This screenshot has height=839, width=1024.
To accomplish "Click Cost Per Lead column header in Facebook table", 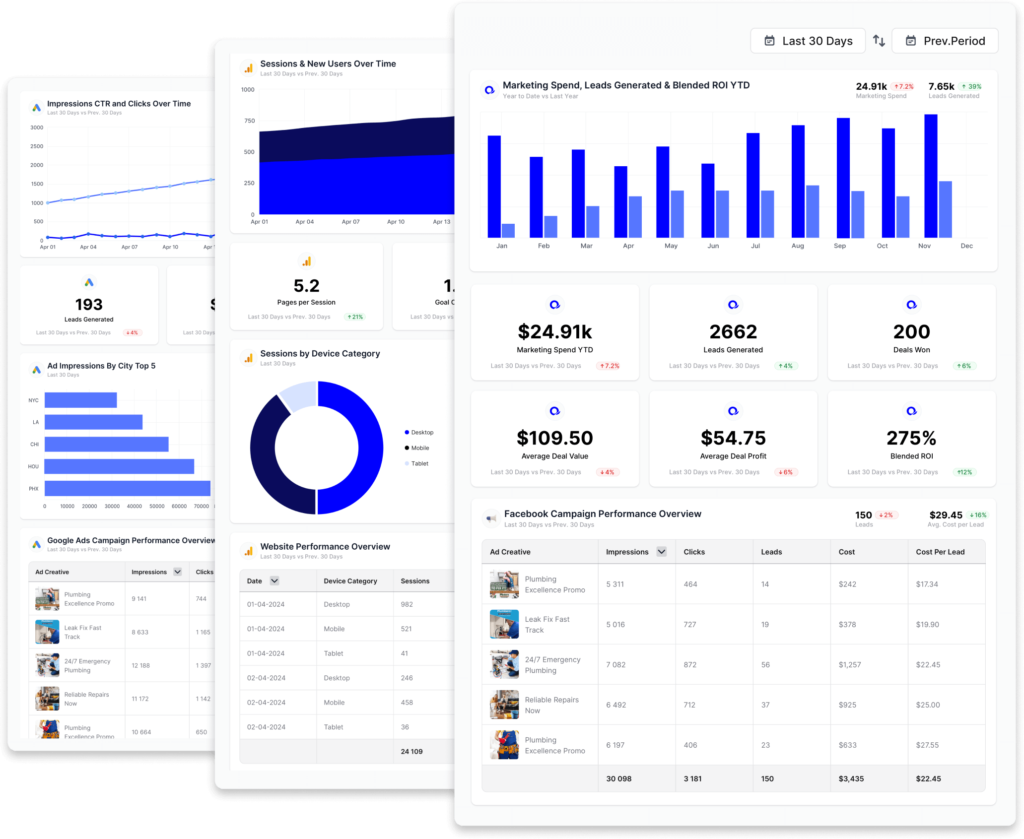I will 938,552.
